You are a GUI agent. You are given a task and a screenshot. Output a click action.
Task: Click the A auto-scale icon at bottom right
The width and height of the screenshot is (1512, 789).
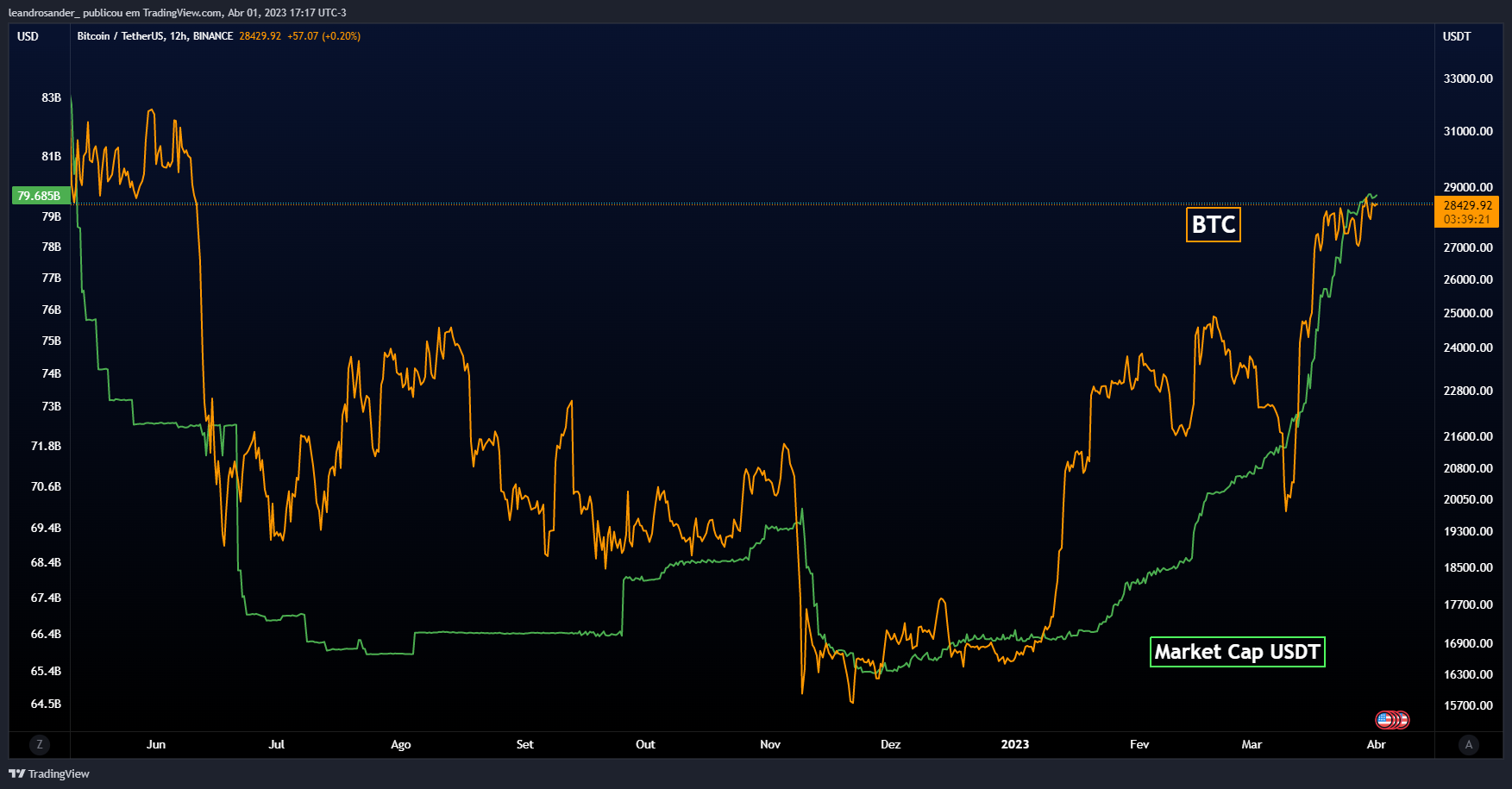pyautogui.click(x=1469, y=744)
